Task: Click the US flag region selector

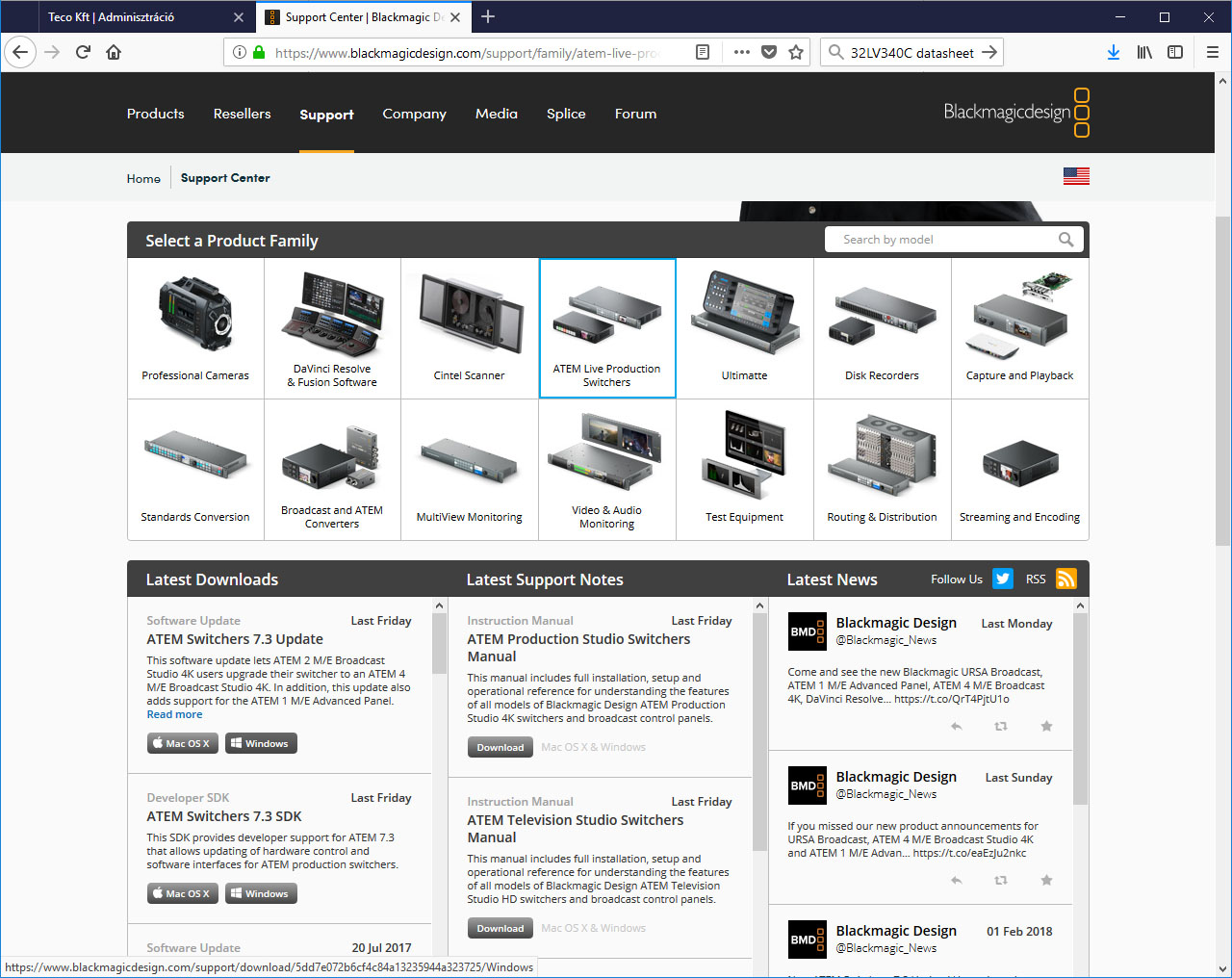Action: tap(1076, 176)
